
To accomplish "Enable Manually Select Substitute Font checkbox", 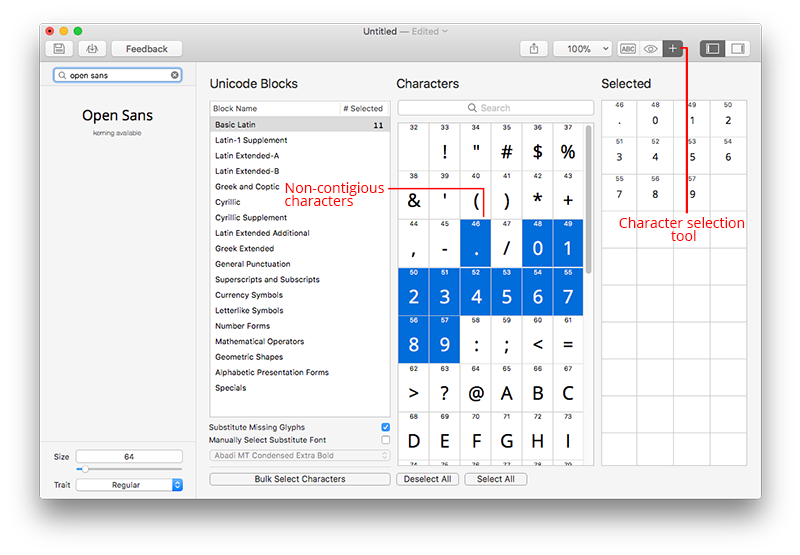I will coord(385,440).
